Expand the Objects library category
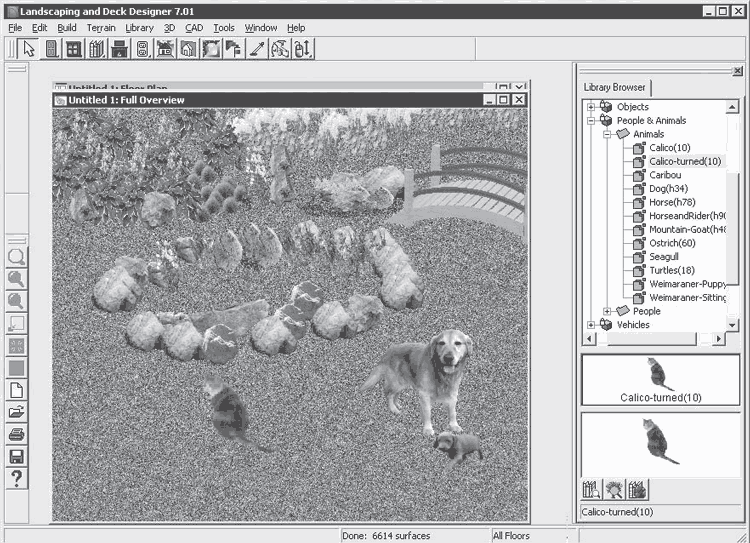The width and height of the screenshot is (750, 543). (x=591, y=107)
